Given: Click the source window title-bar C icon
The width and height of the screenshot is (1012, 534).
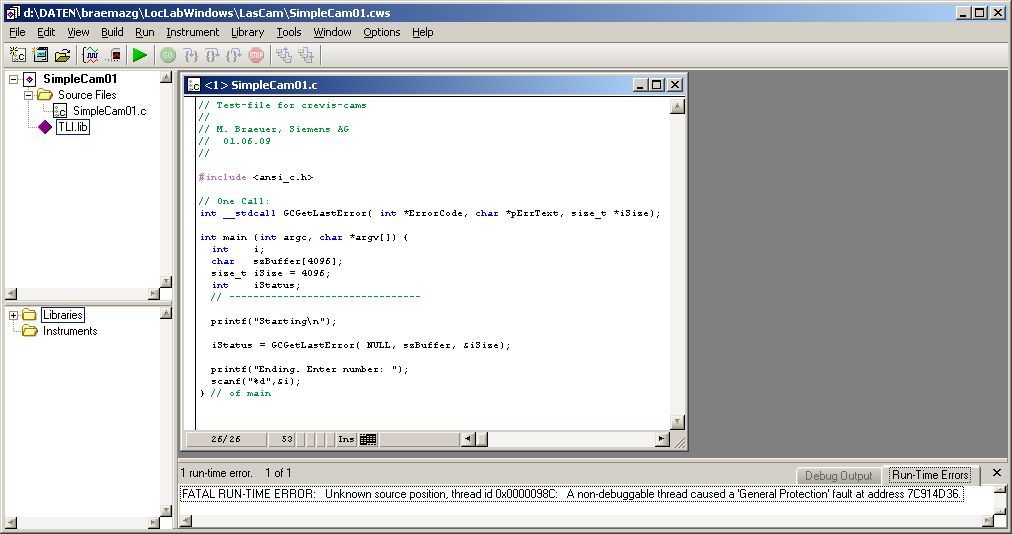Looking at the screenshot, I should (x=194, y=85).
